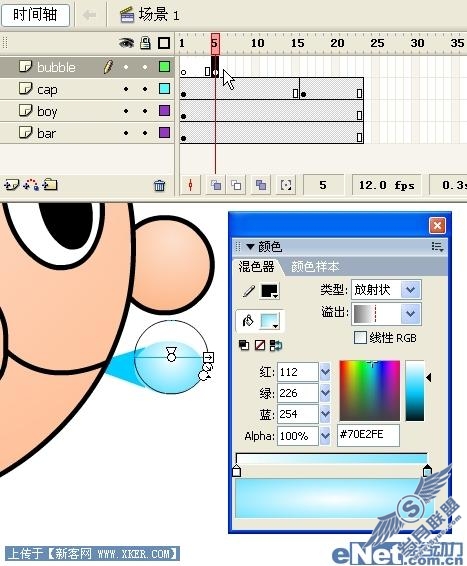Click frame 5 playhead on timeline ruler
This screenshot has width=467, height=566.
pos(215,43)
